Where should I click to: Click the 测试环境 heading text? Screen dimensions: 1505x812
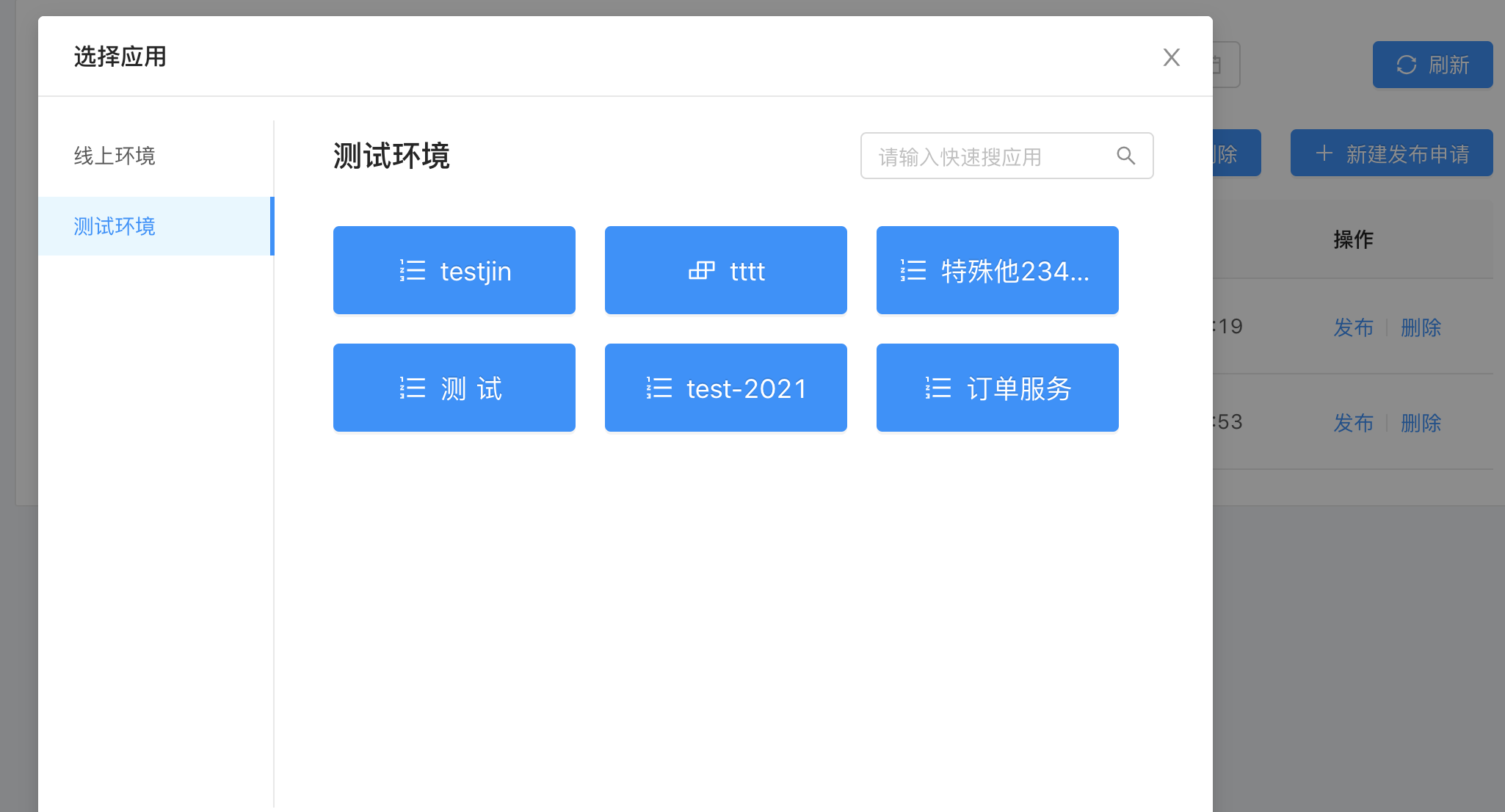point(391,156)
